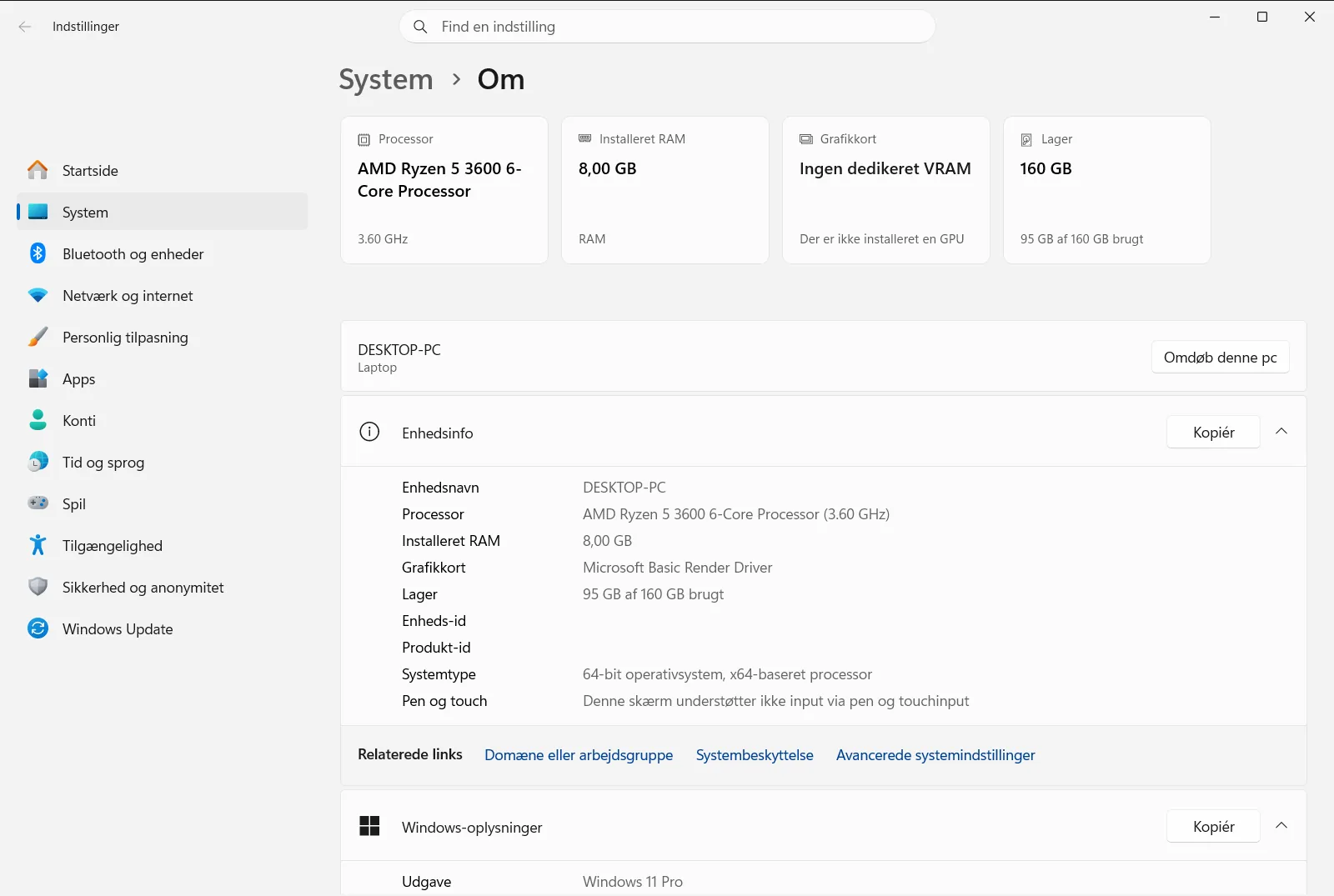Open the Tilgængelighed accessibility icon
Screen dimensions: 1334x896
click(x=38, y=545)
